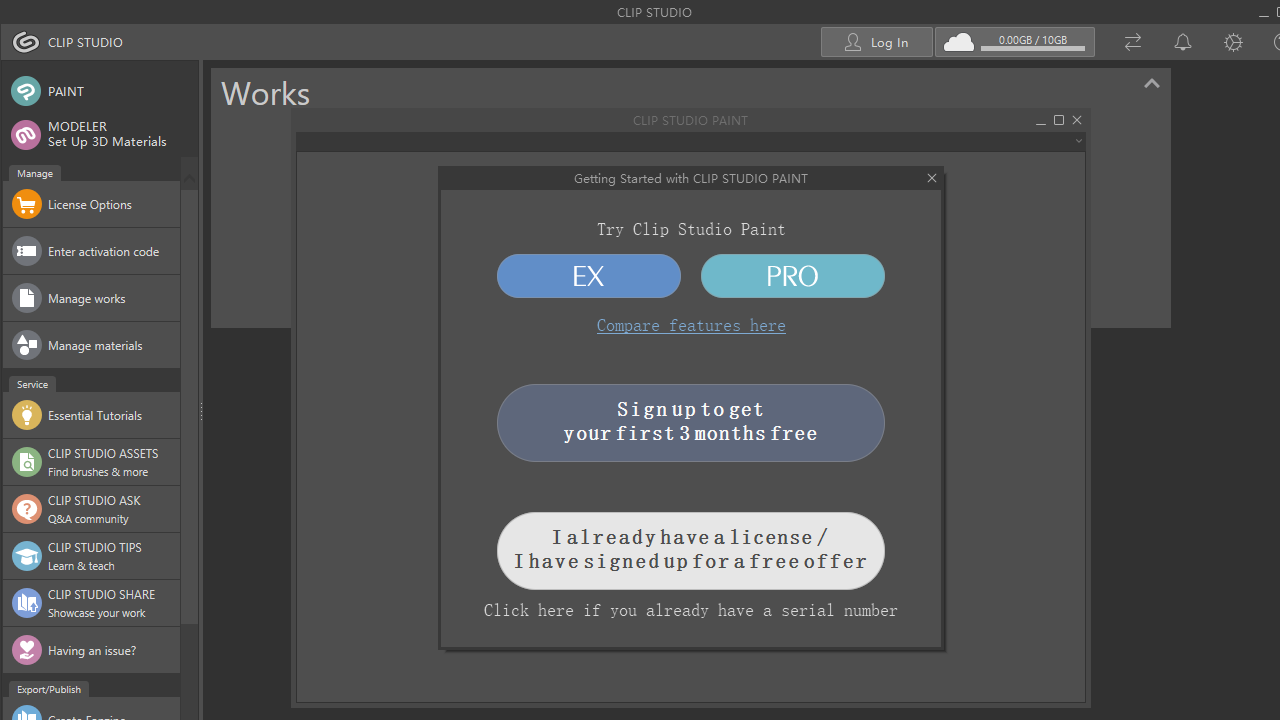1280x720 pixels.
Task: Click "Click here if you already have a serial number" text
Action: coord(691,611)
